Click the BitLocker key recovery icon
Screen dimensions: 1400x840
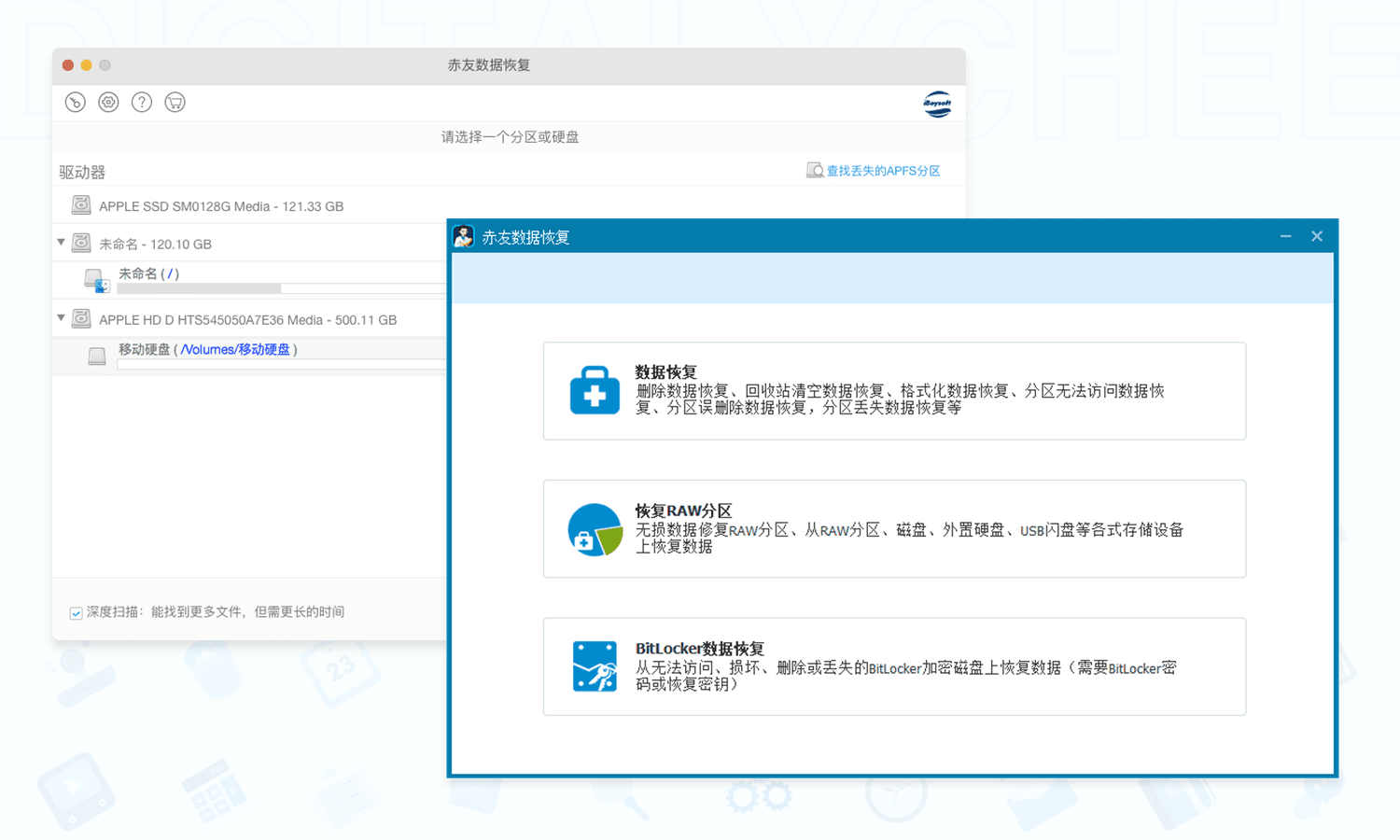click(595, 666)
